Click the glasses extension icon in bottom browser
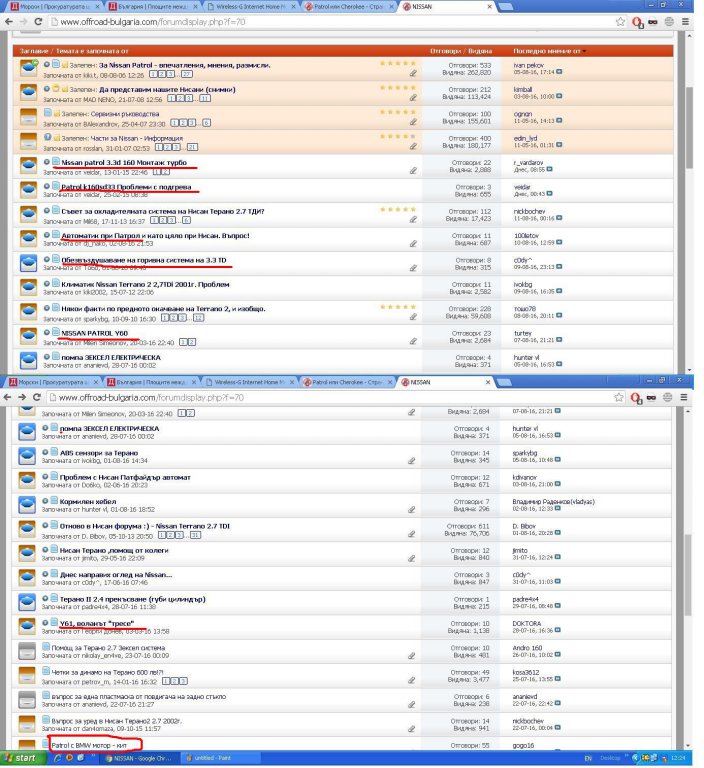Image resolution: width=704 pixels, height=768 pixels. click(x=651, y=398)
